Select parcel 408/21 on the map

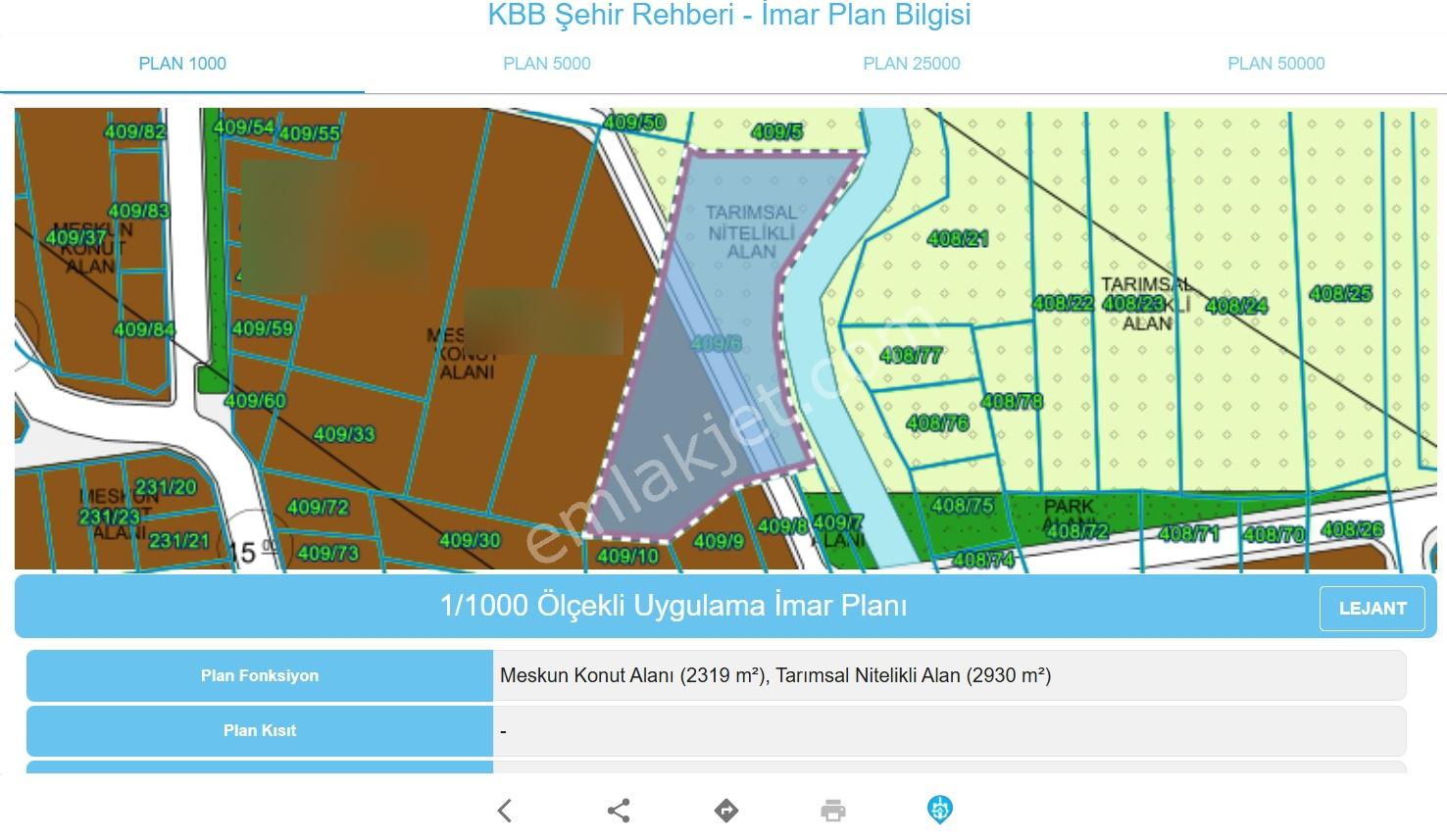click(x=958, y=238)
